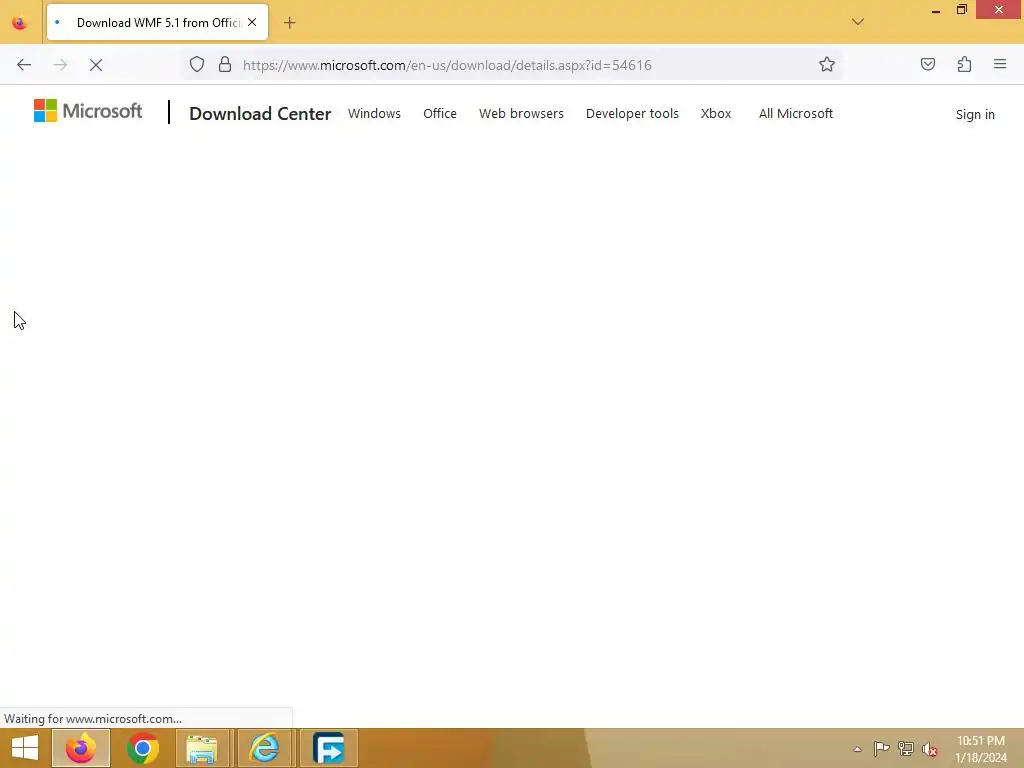Image resolution: width=1024 pixels, height=768 pixels.
Task: Bookmark this page with the star
Action: point(827,65)
